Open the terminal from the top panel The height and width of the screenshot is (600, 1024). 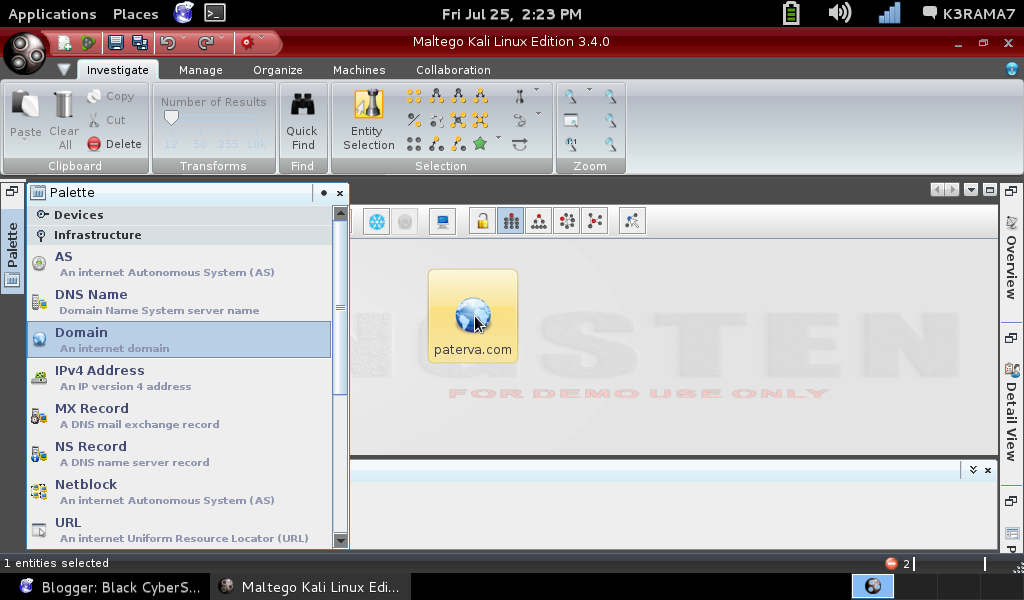tap(215, 13)
